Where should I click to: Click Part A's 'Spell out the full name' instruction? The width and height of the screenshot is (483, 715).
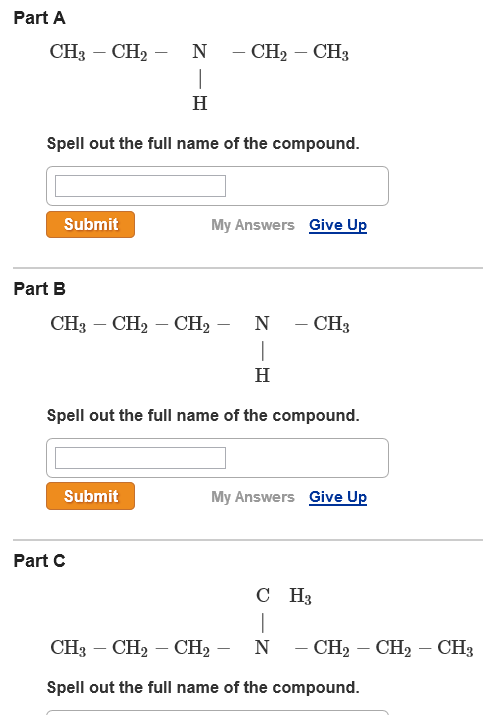203,144
